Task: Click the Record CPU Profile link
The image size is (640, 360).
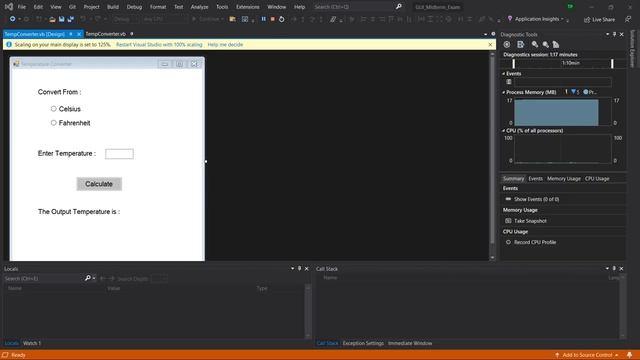Action: point(535,242)
